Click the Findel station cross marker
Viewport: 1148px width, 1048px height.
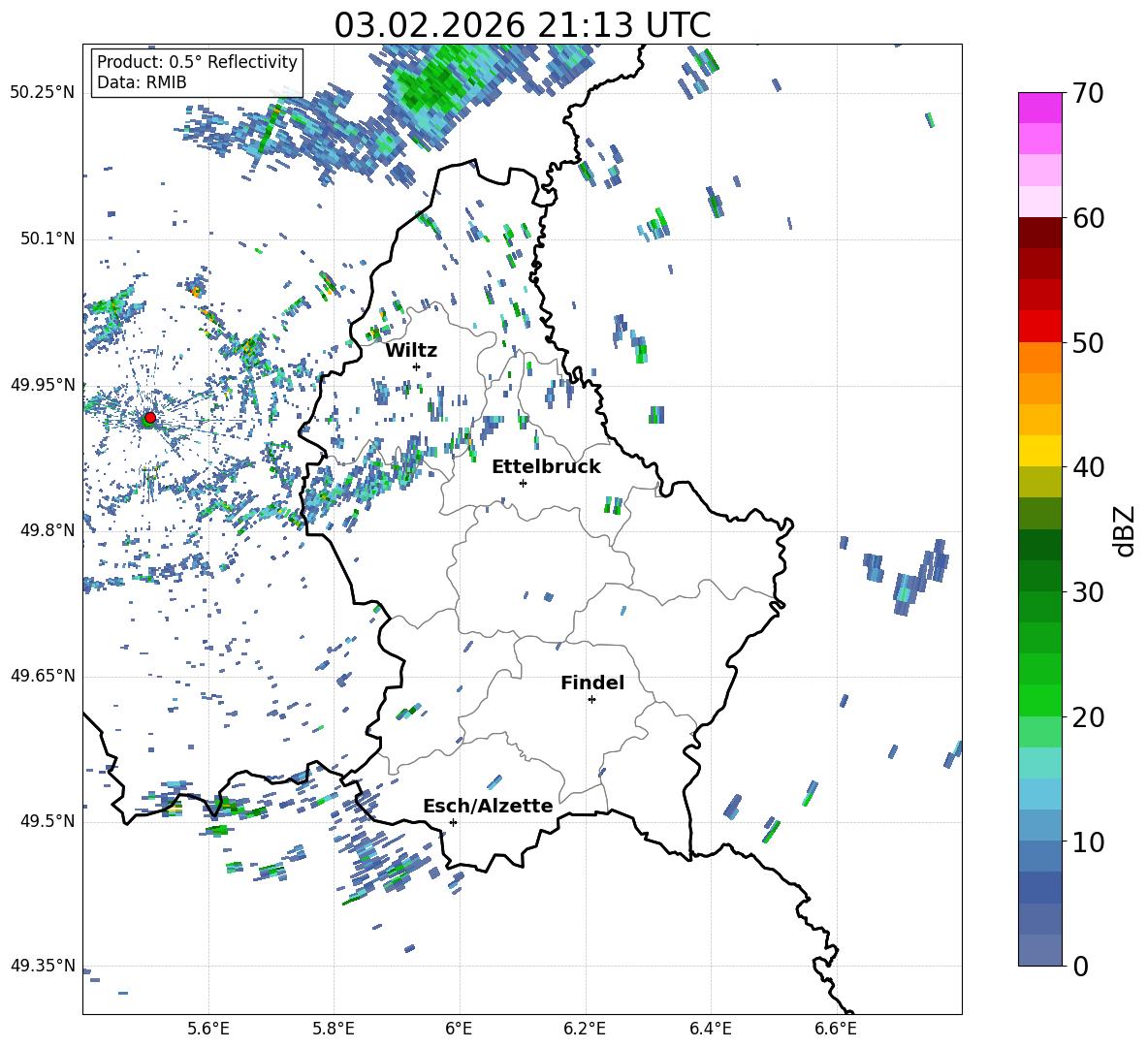coord(591,699)
